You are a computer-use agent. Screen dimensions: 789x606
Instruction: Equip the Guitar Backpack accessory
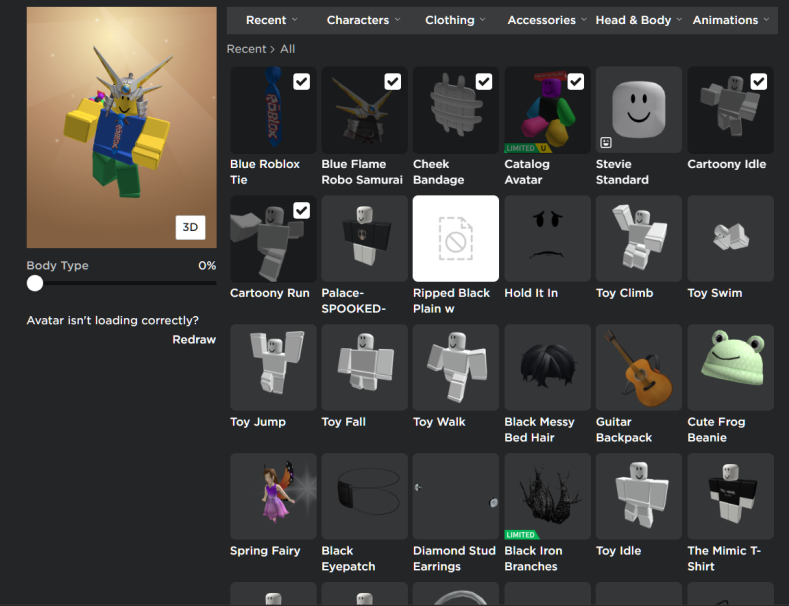[x=639, y=367]
